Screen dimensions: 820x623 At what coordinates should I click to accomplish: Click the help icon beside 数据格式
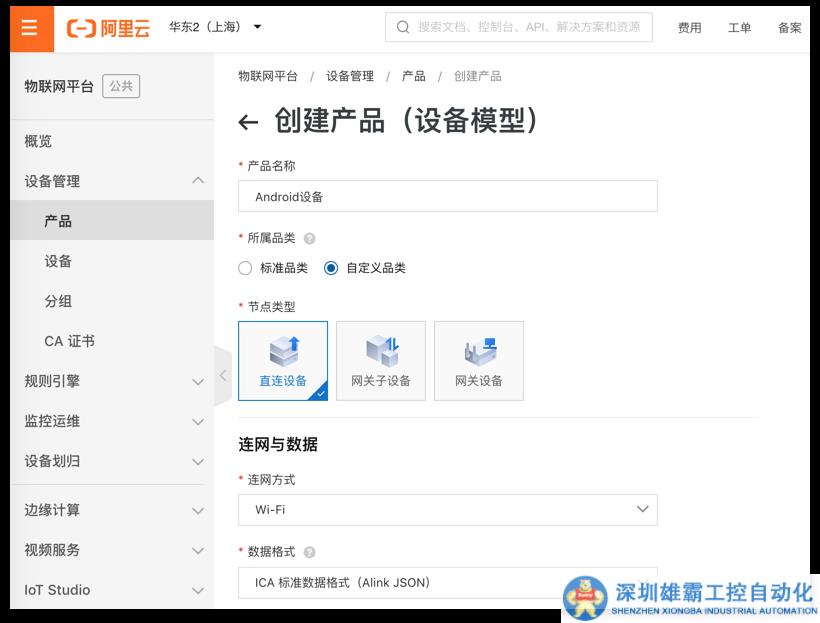(309, 552)
